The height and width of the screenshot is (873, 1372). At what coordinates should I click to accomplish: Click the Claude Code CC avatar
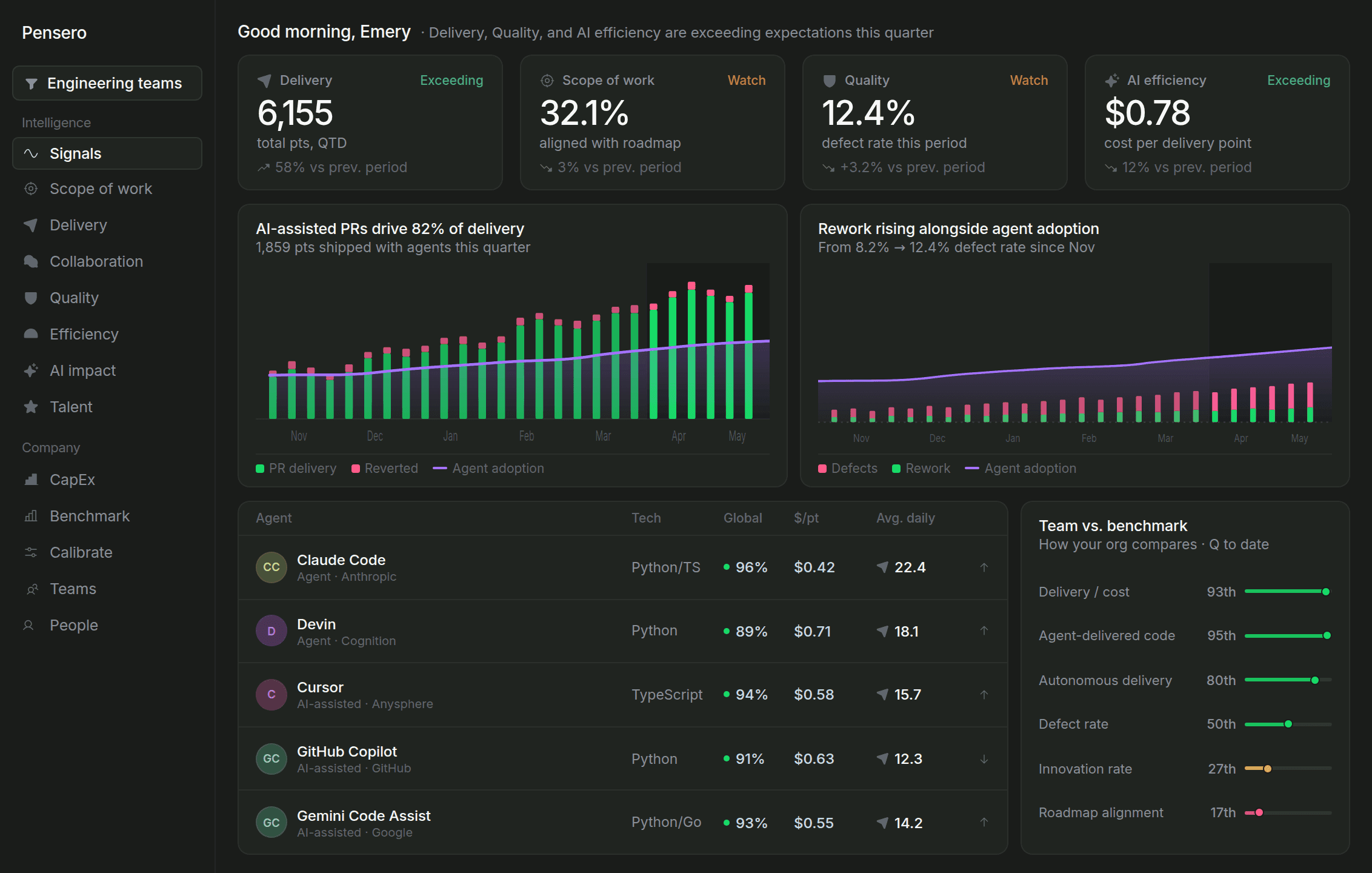271,567
